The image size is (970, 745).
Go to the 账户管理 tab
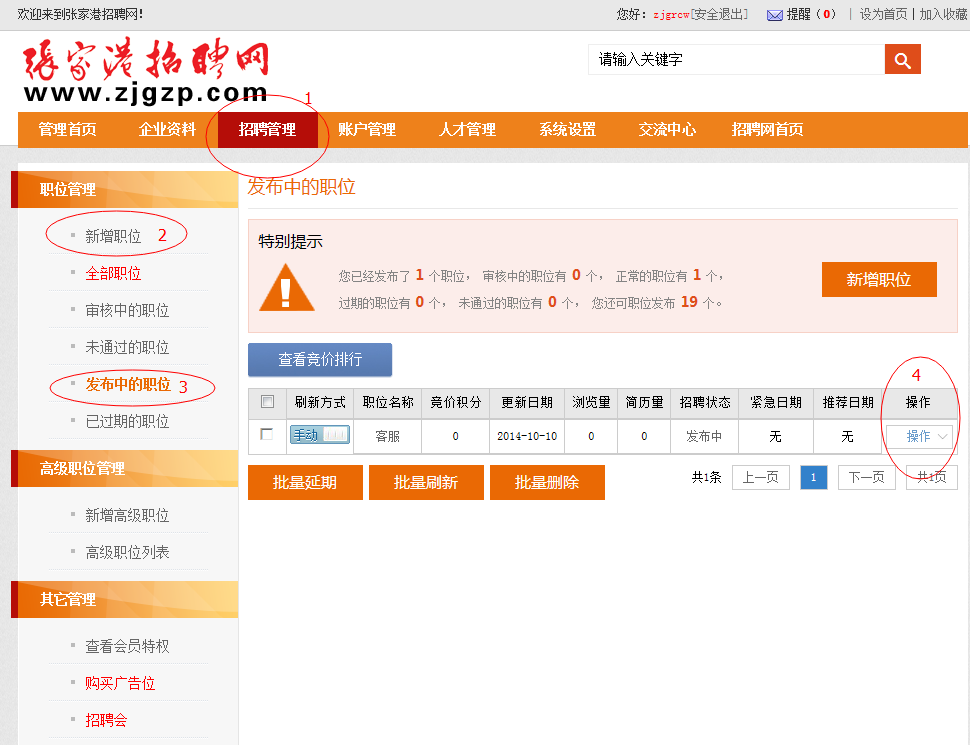367,130
